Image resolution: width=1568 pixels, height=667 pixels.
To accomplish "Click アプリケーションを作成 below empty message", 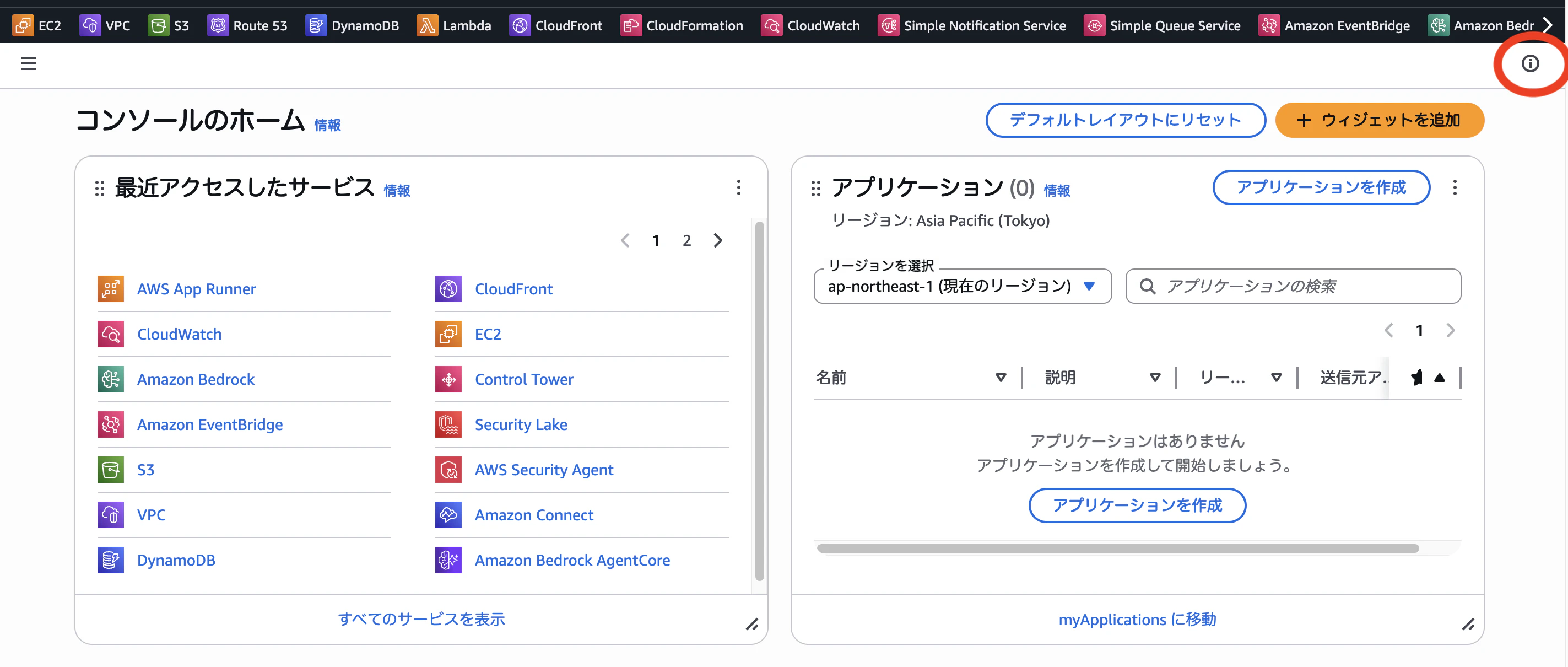I will pyautogui.click(x=1137, y=505).
